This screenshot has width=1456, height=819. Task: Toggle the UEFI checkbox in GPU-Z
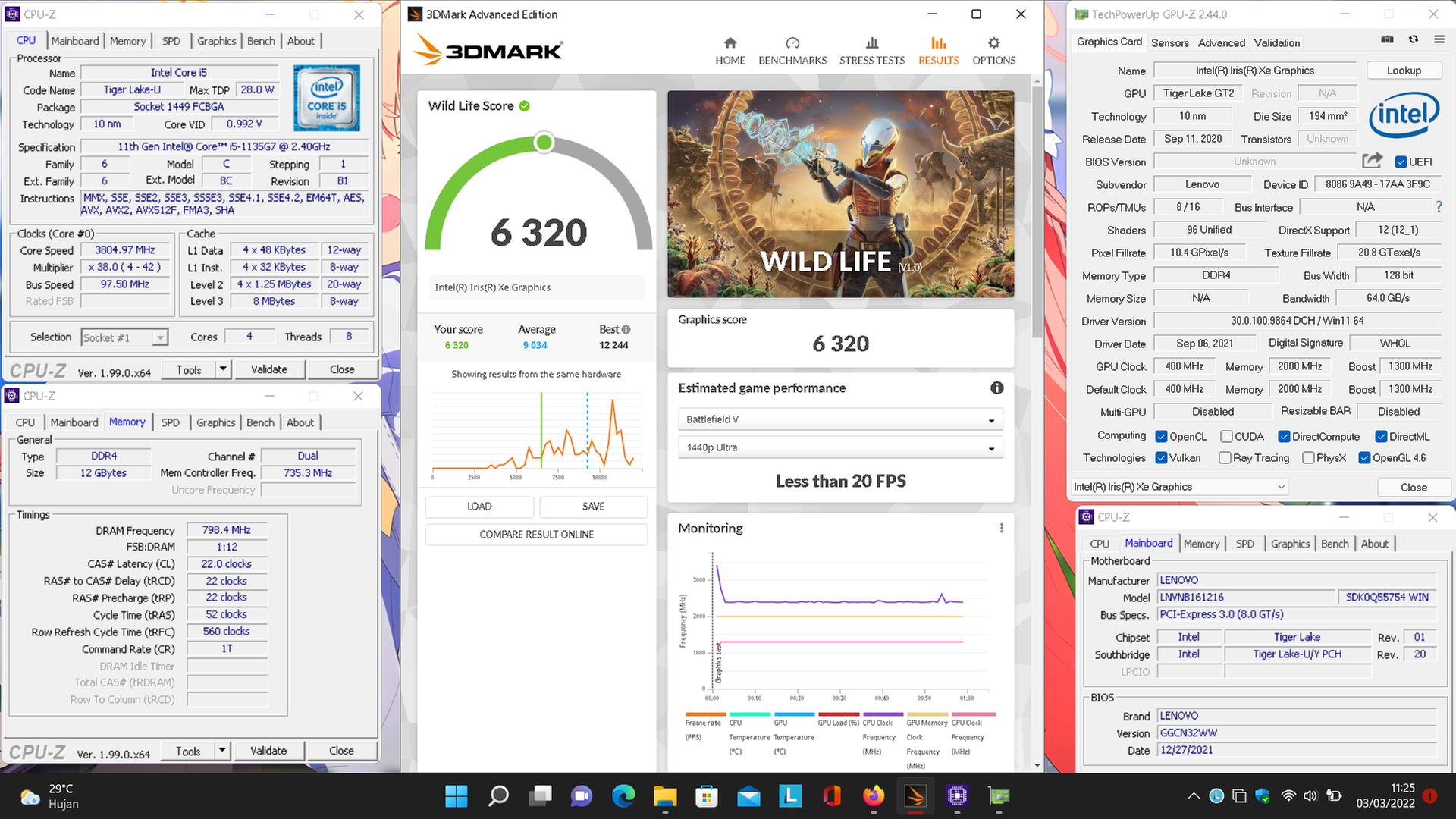(1401, 162)
